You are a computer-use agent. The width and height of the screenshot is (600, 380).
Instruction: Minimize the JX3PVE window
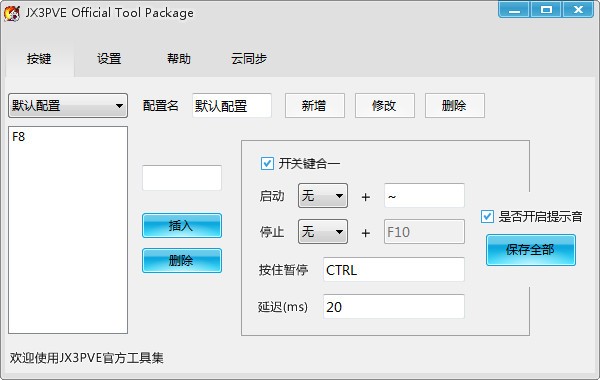point(514,9)
